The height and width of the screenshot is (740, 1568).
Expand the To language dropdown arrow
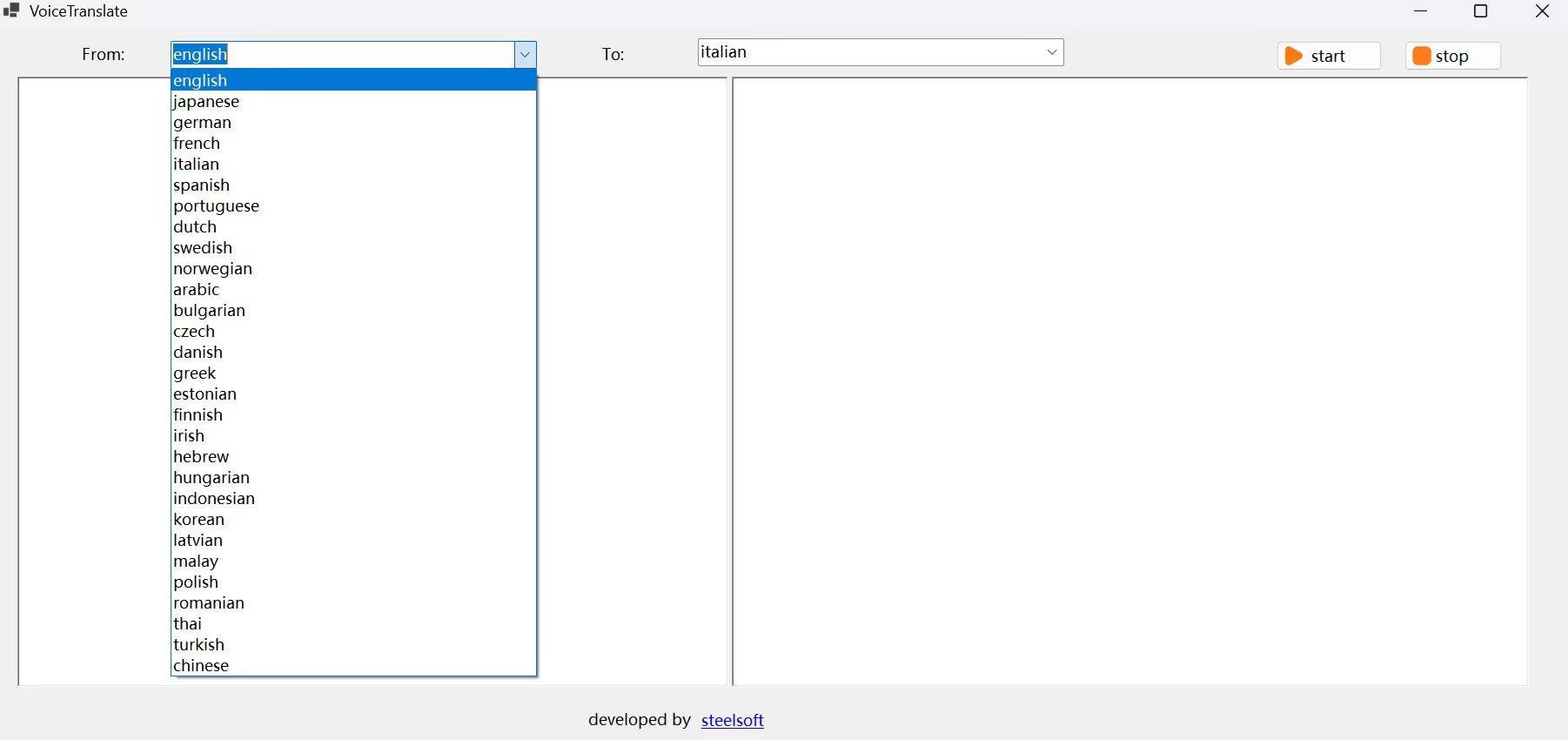point(1052,52)
